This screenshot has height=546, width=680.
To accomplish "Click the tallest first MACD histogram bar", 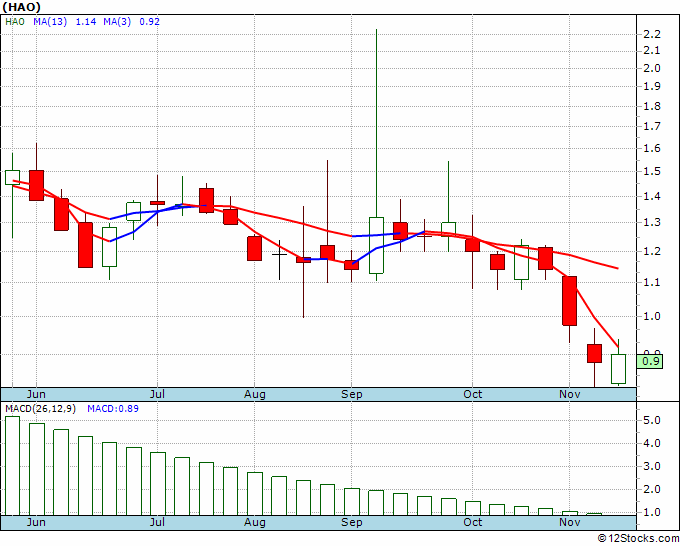I will (12, 466).
